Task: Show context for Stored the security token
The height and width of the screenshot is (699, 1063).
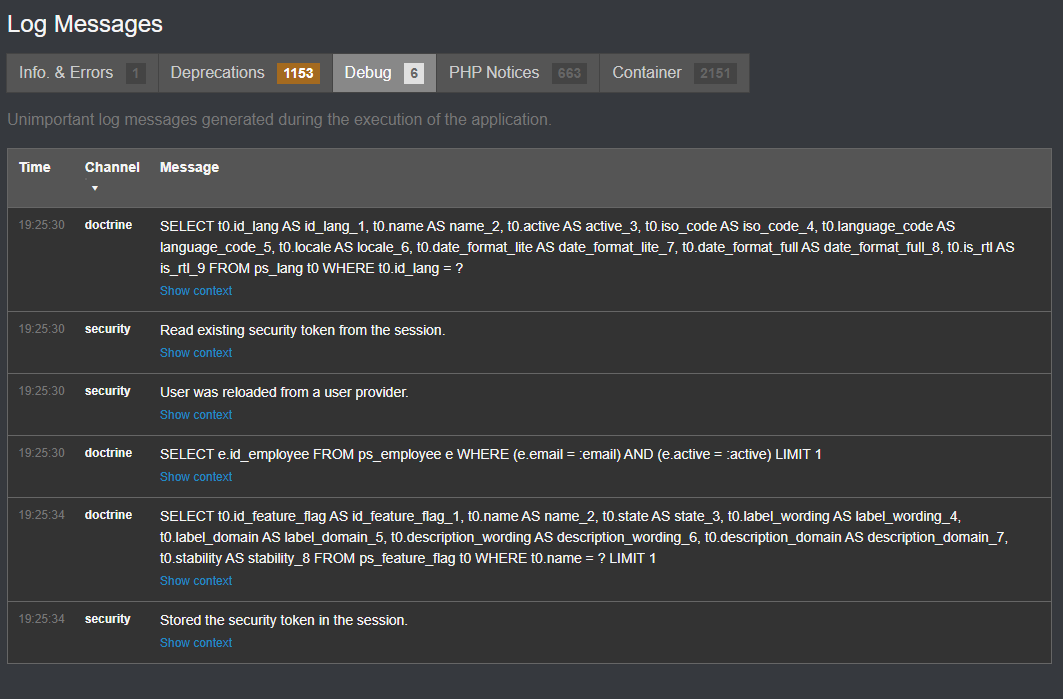Action: (196, 643)
